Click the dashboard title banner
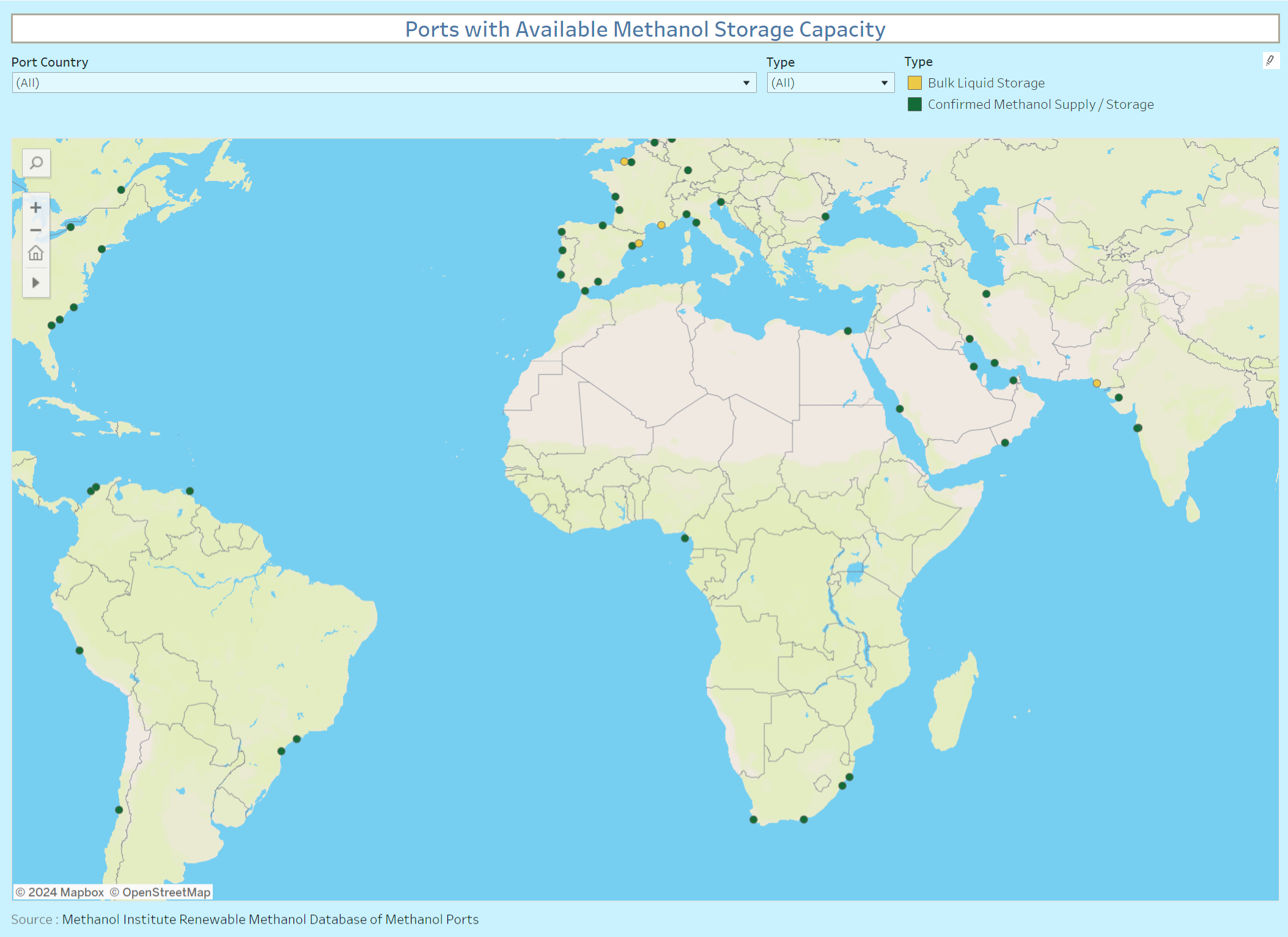 (645, 29)
